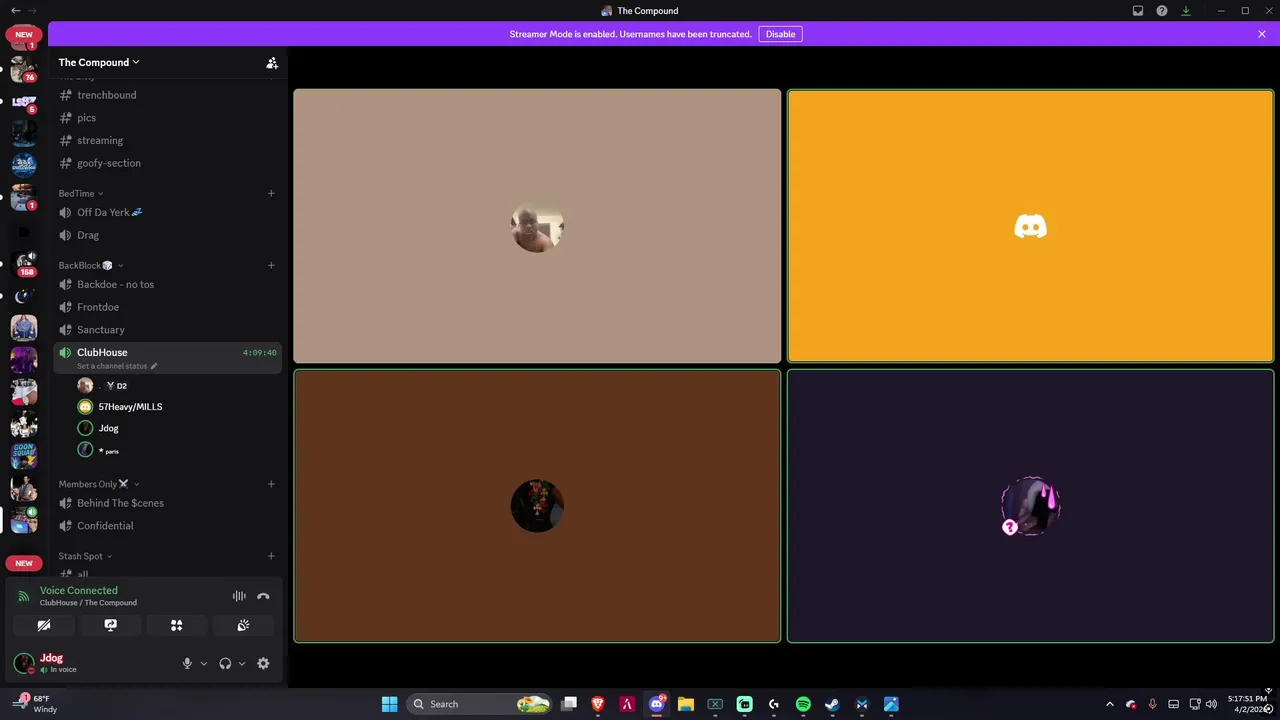Jump to new mentions at bottom
Viewport: 1280px width, 720px height.
pyautogui.click(x=24, y=563)
